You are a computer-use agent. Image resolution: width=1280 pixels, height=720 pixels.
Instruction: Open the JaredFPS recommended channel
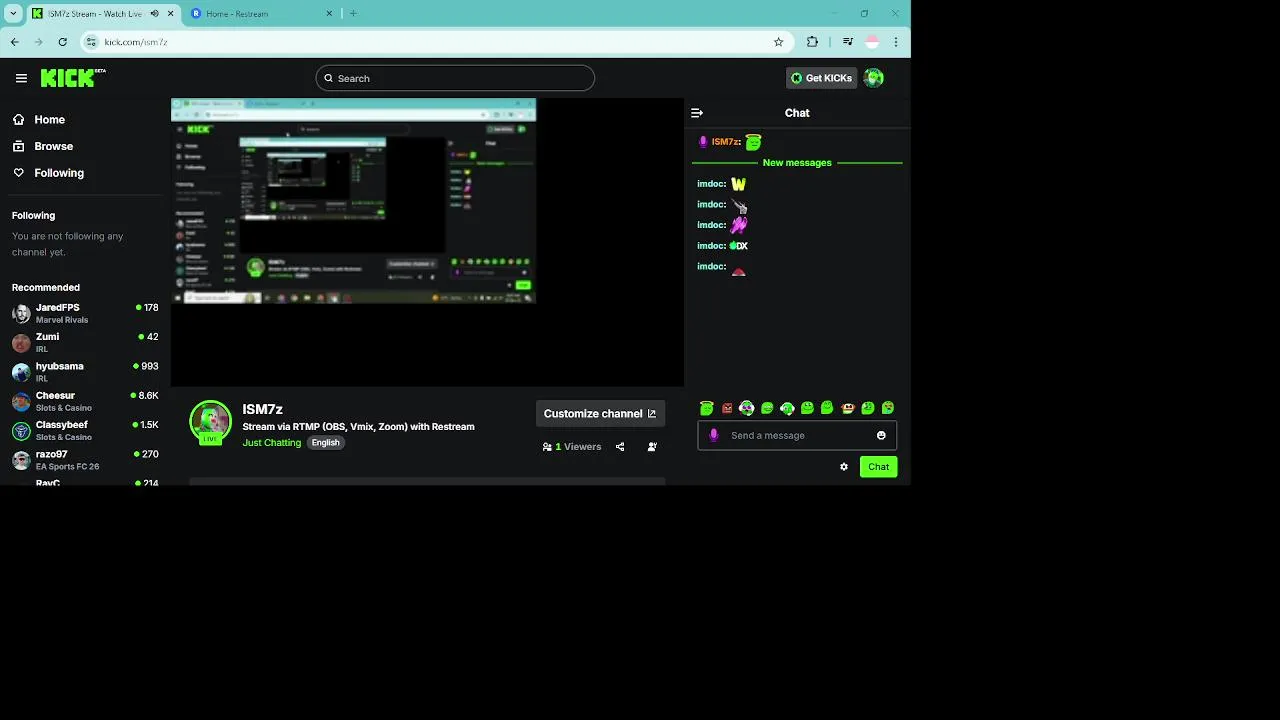coord(85,313)
